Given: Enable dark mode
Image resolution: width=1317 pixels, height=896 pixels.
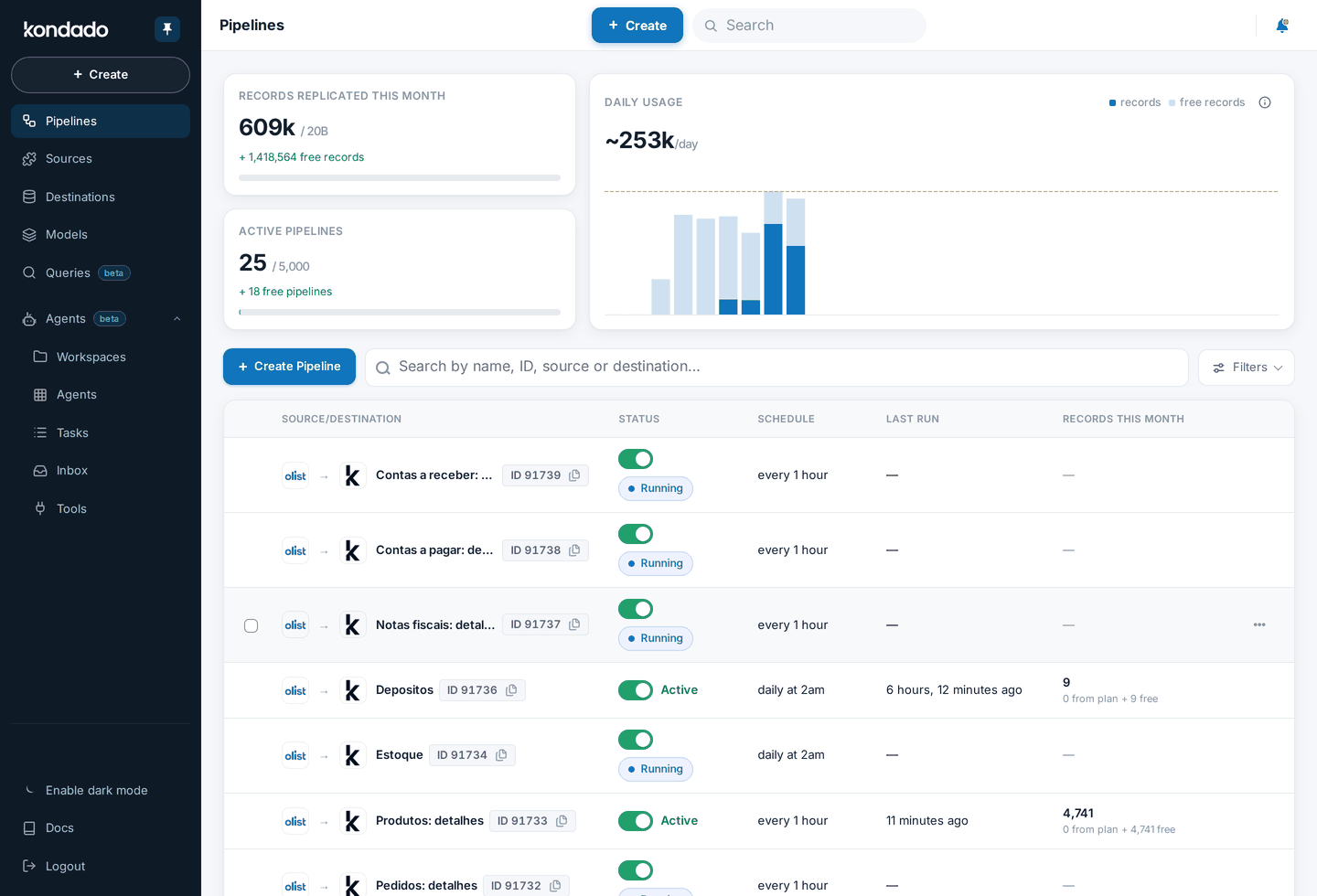Looking at the screenshot, I should click(x=101, y=791).
